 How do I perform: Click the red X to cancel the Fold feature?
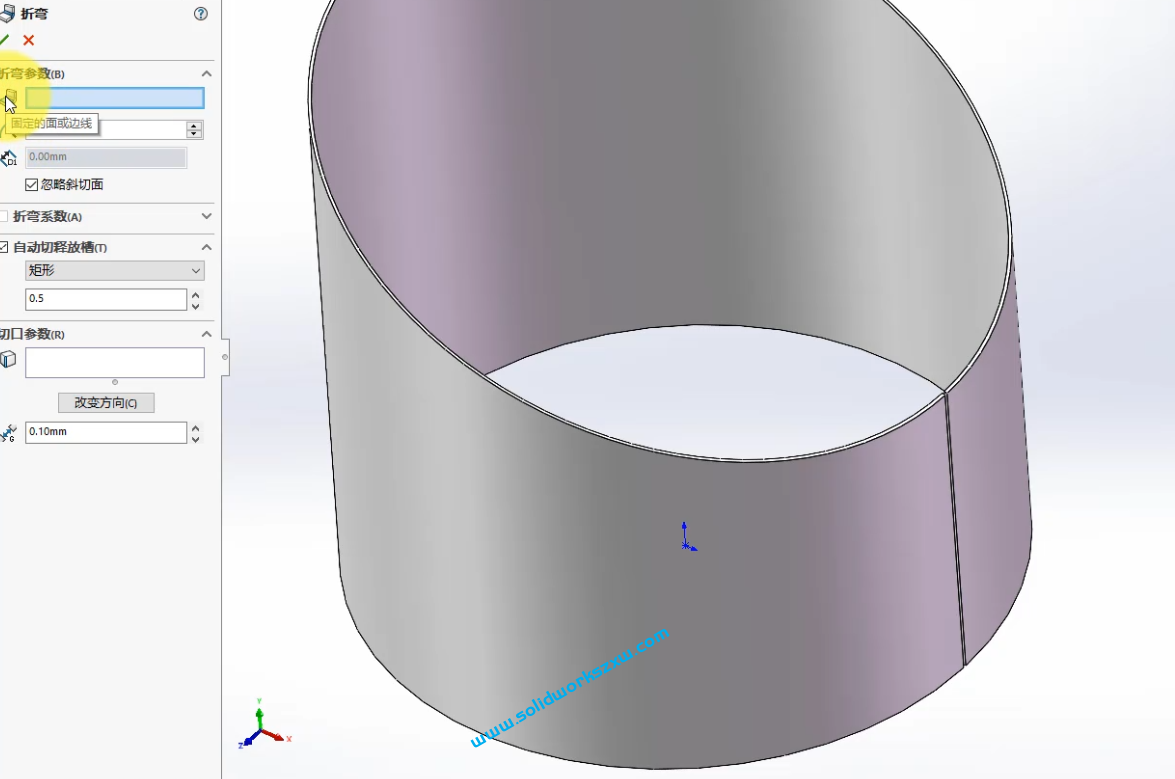click(x=27, y=41)
